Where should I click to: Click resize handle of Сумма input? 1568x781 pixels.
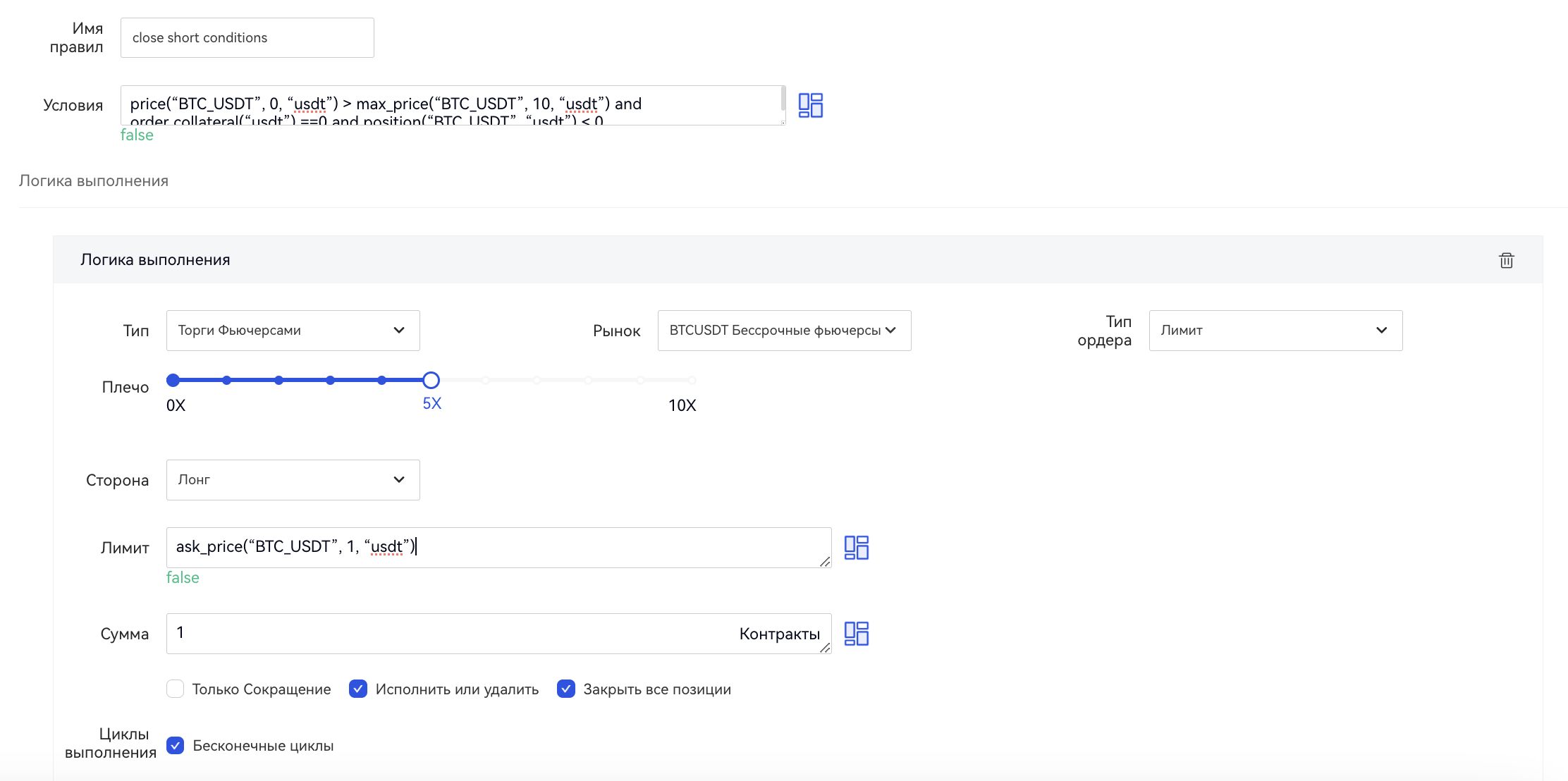(x=824, y=647)
